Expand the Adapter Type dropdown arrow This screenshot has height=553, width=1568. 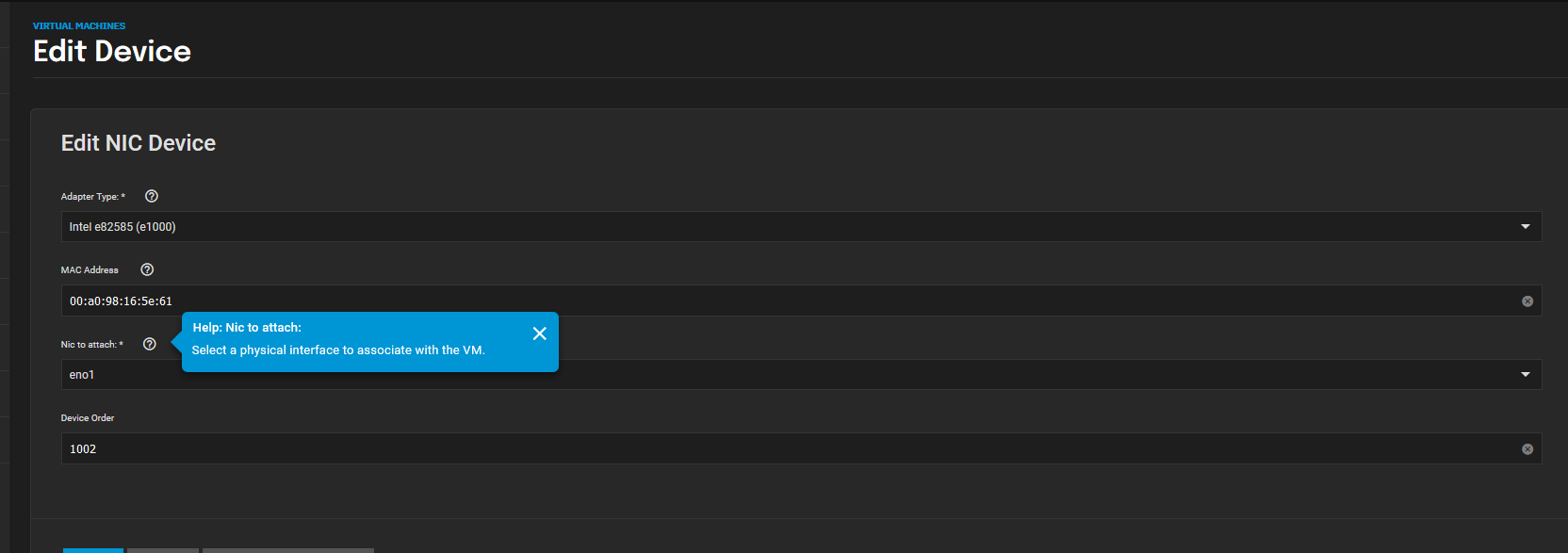[1526, 227]
